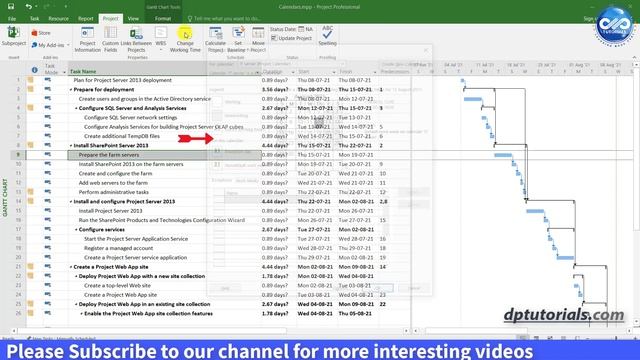Image resolution: width=640 pixels, height=360 pixels.
Task: Collapse the Prepare for deployment summary task
Action: pyautogui.click(x=71, y=89)
